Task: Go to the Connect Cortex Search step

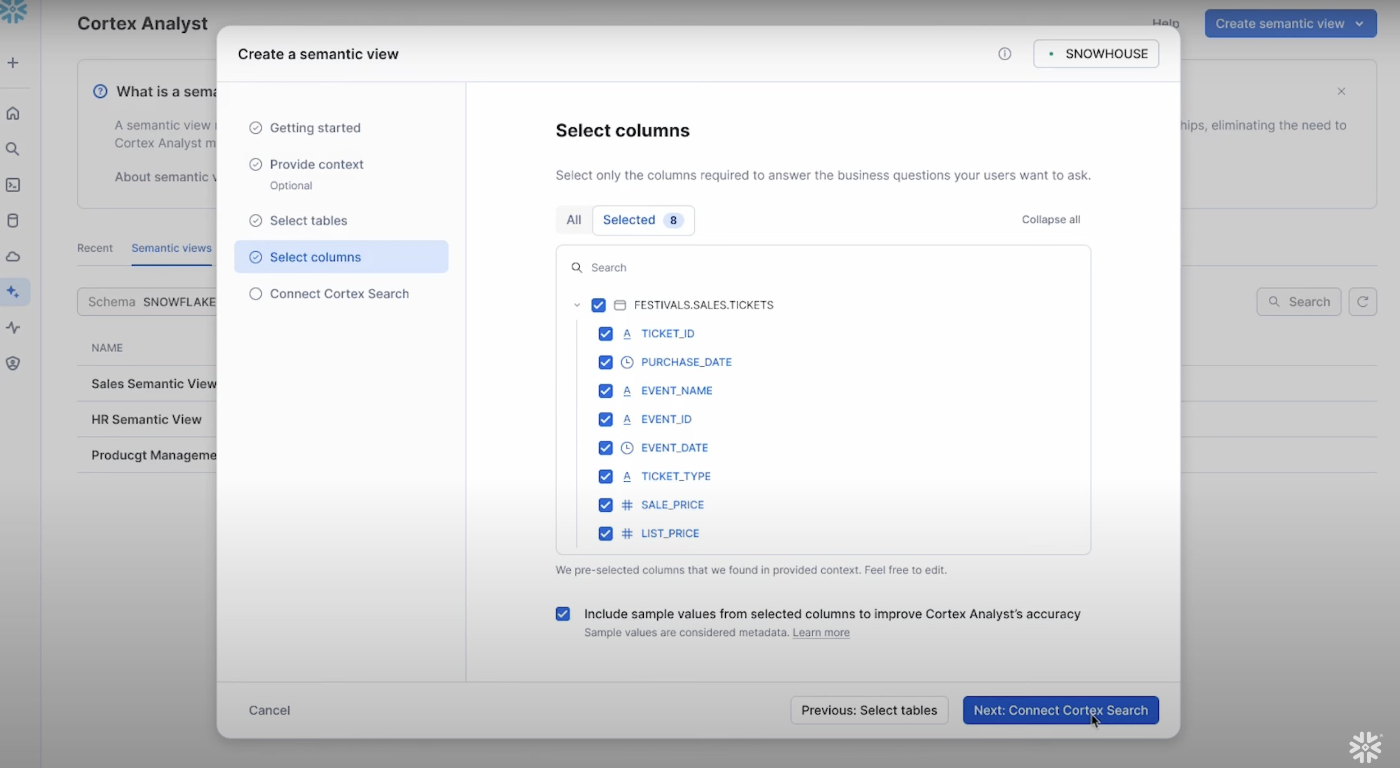Action: 341,294
